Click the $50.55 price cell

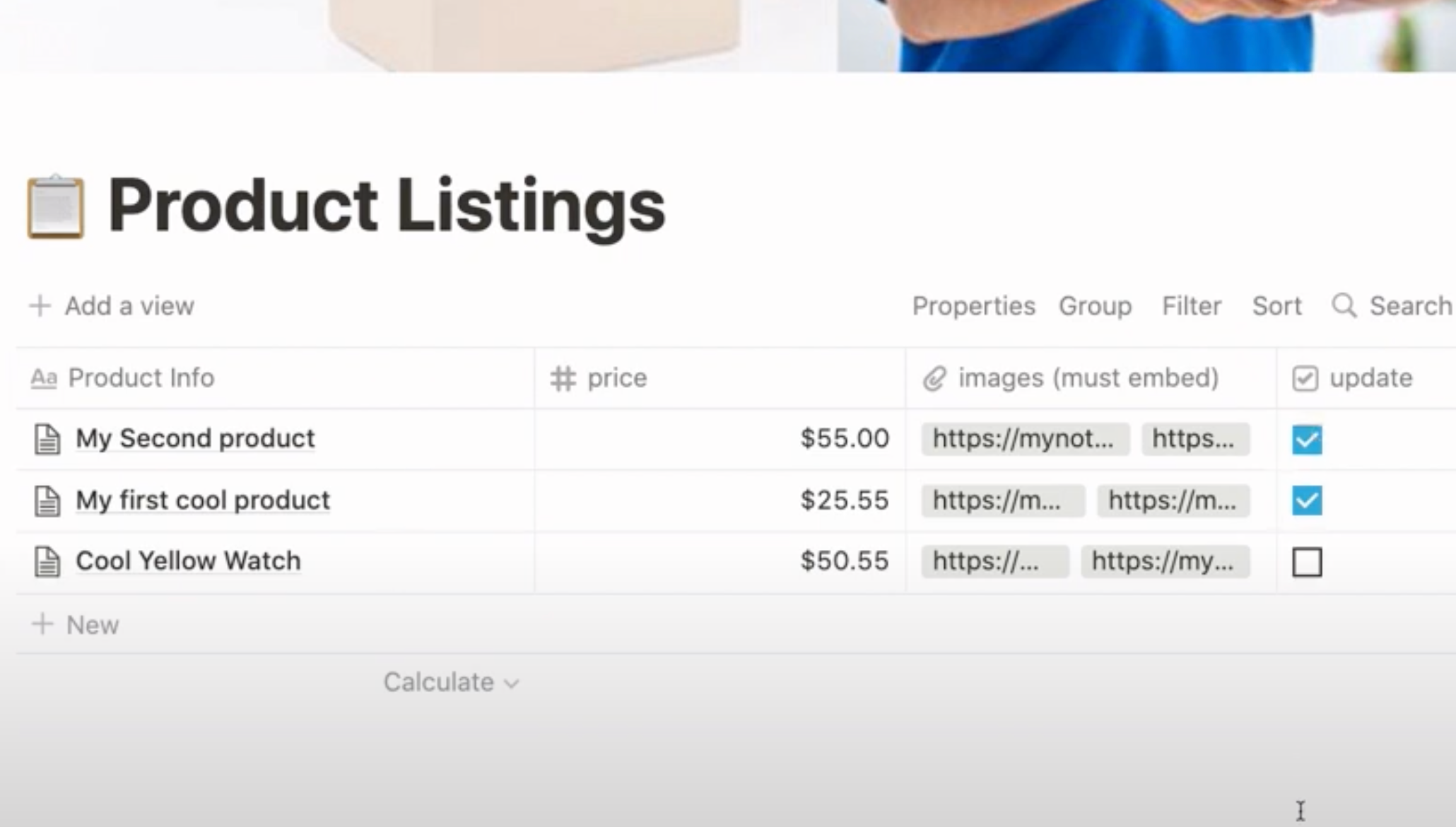click(x=720, y=561)
